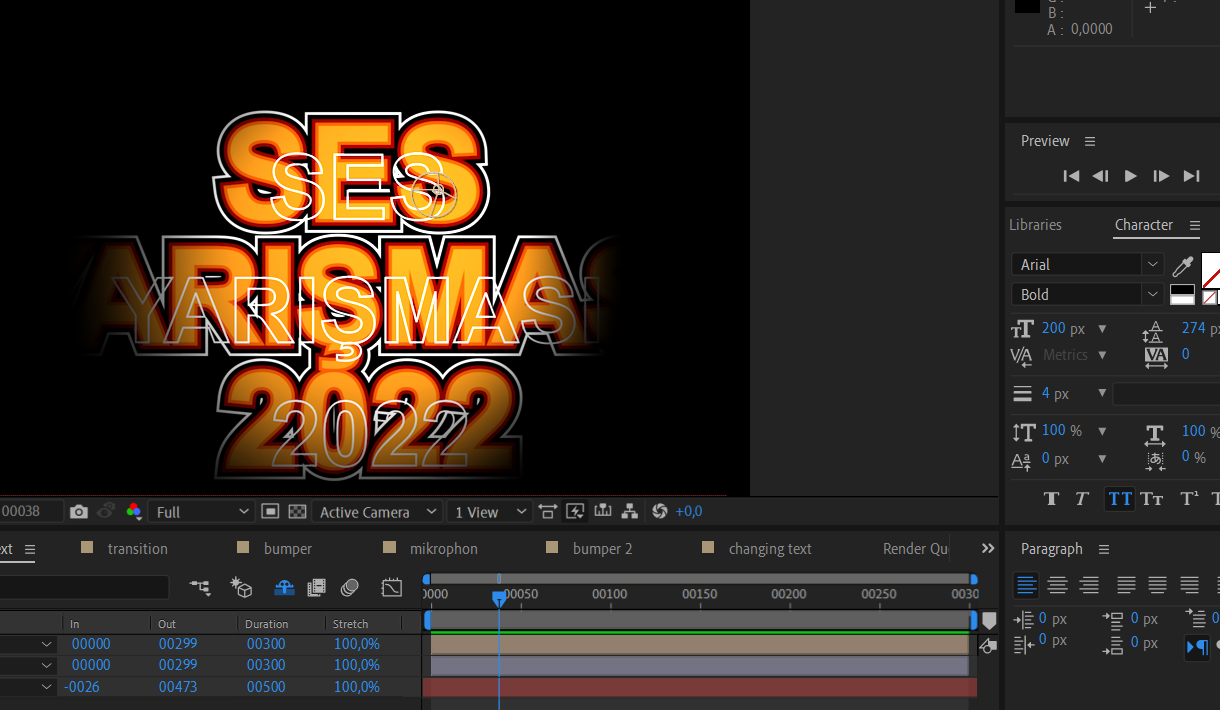Click the black and white default colors swatch

click(1182, 295)
